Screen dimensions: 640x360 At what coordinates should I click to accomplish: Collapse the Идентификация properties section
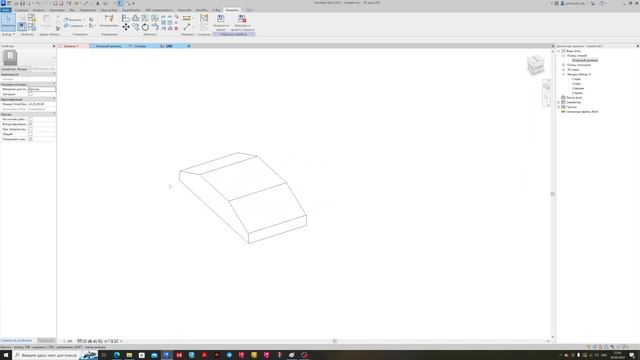coord(54,99)
